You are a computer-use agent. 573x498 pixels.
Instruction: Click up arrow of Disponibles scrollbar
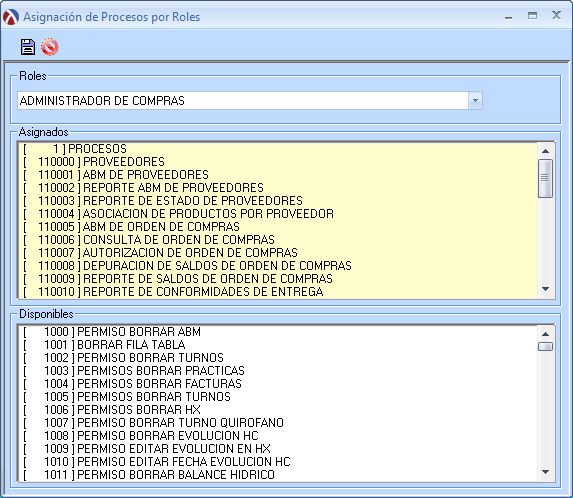545,334
